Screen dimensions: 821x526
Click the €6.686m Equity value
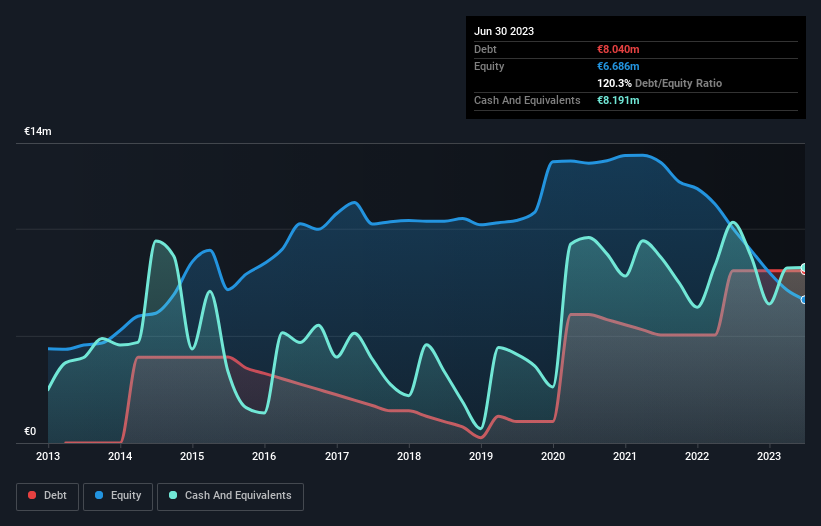(618, 66)
